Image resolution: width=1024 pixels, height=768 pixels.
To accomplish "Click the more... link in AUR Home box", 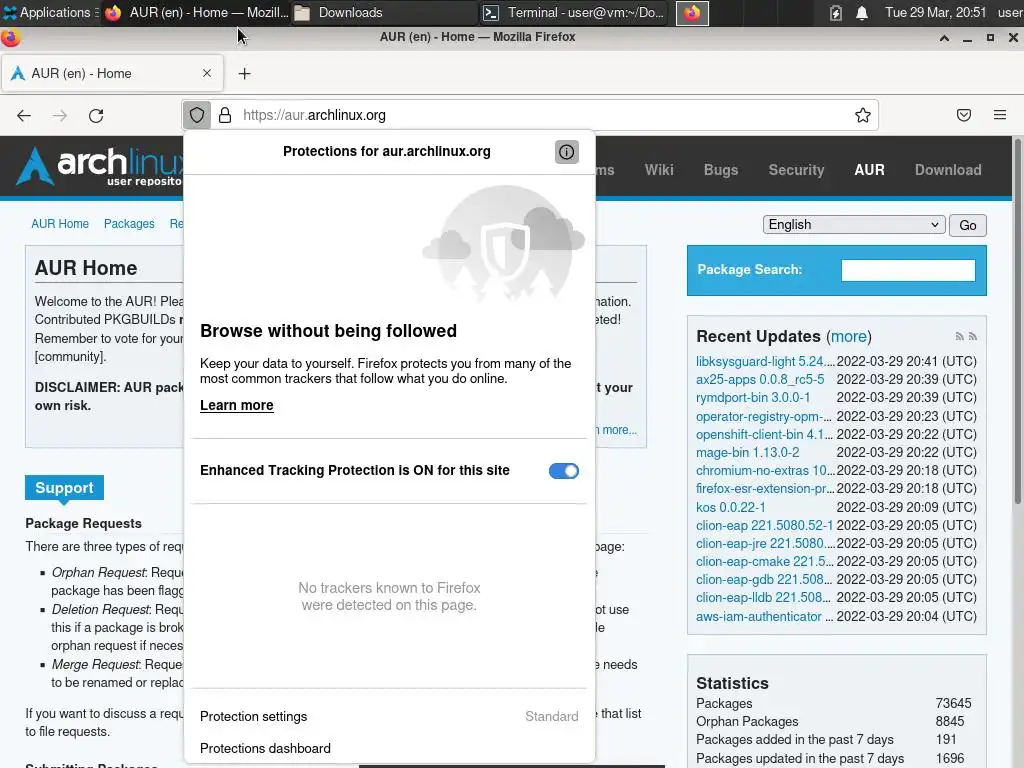I will coord(618,430).
